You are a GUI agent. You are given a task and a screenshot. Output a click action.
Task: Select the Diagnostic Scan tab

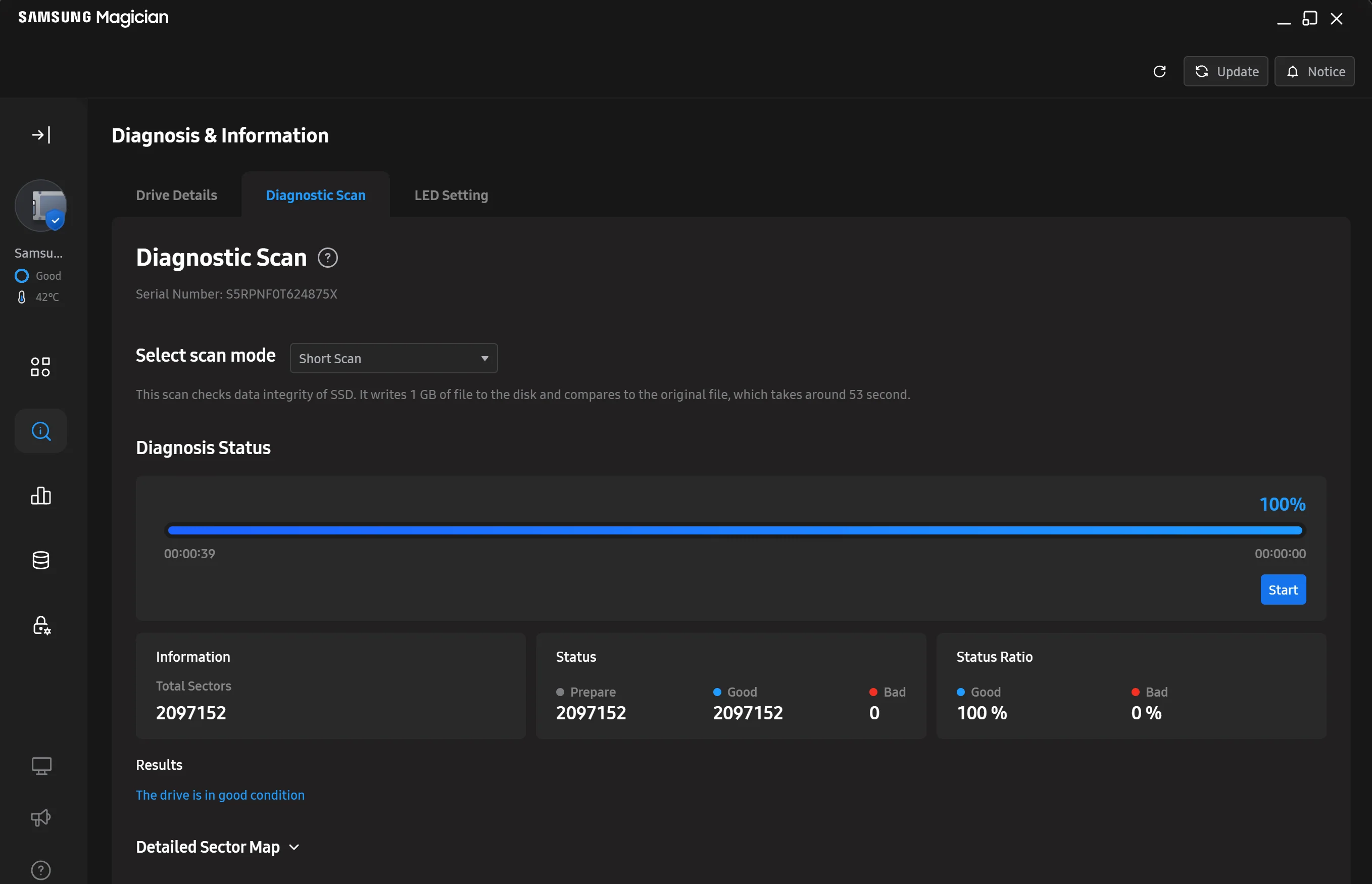coord(316,195)
